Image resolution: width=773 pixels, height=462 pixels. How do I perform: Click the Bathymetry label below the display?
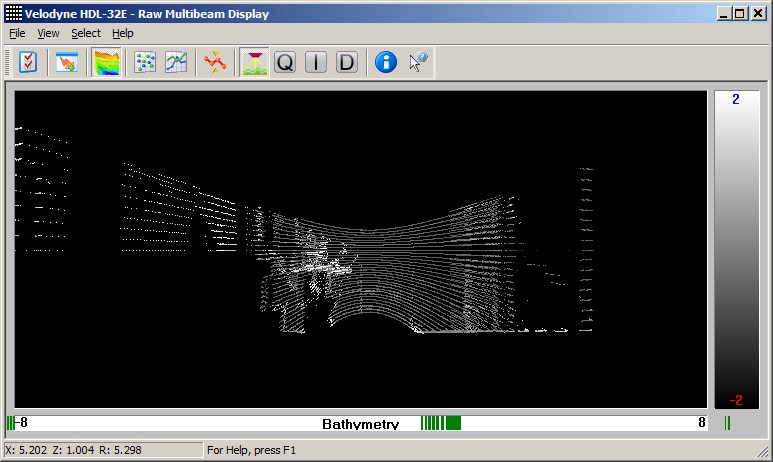[x=360, y=424]
